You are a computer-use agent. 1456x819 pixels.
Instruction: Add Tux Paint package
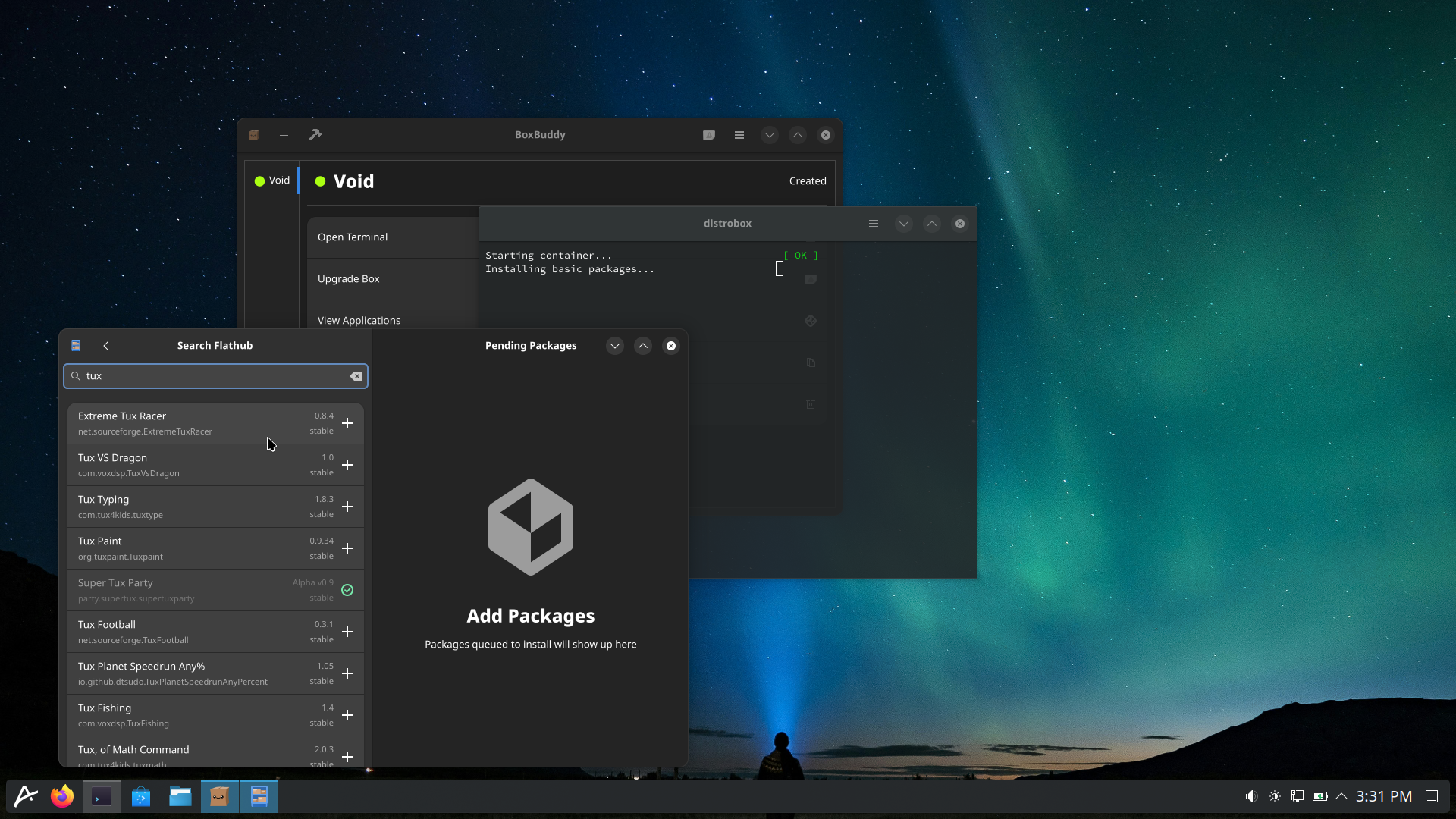[x=347, y=548]
